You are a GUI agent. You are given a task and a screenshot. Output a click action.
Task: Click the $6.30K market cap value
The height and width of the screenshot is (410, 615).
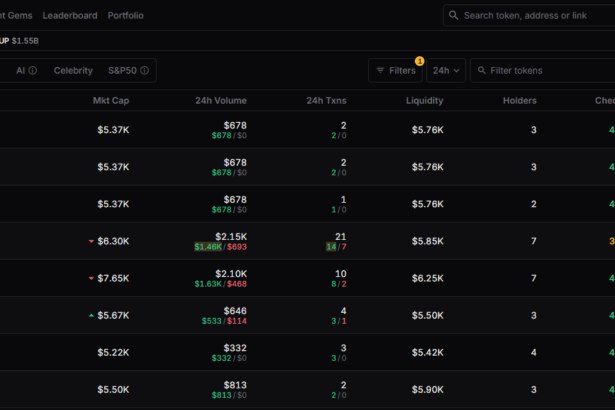coord(113,241)
